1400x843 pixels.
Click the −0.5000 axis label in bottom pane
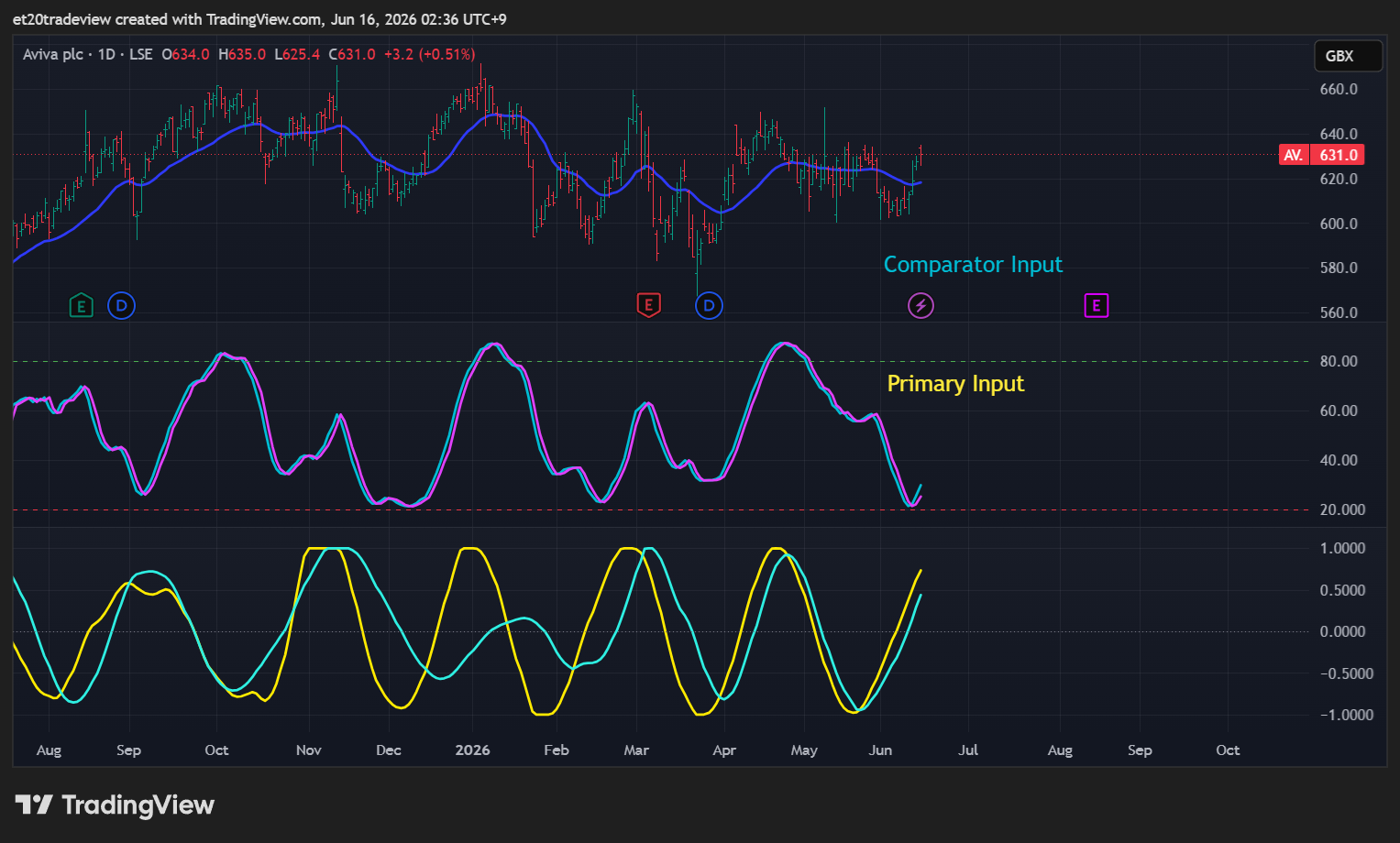pyautogui.click(x=1346, y=673)
